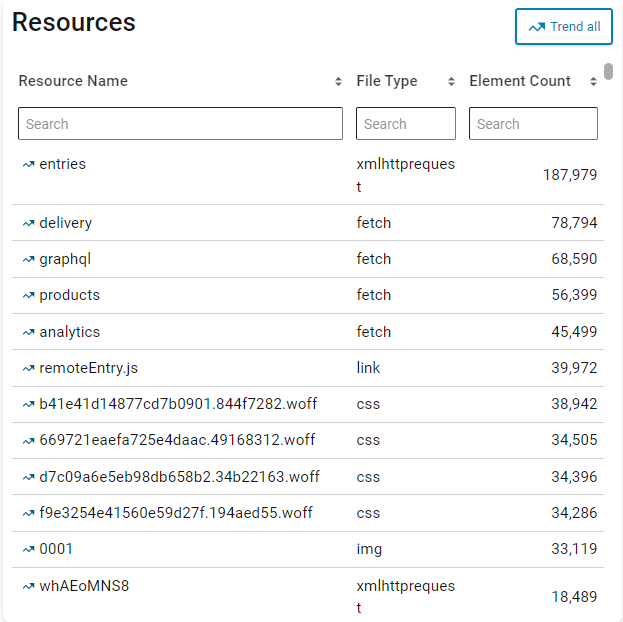Click the 34,505 element count value
The height and width of the screenshot is (622, 623).
tap(574, 440)
